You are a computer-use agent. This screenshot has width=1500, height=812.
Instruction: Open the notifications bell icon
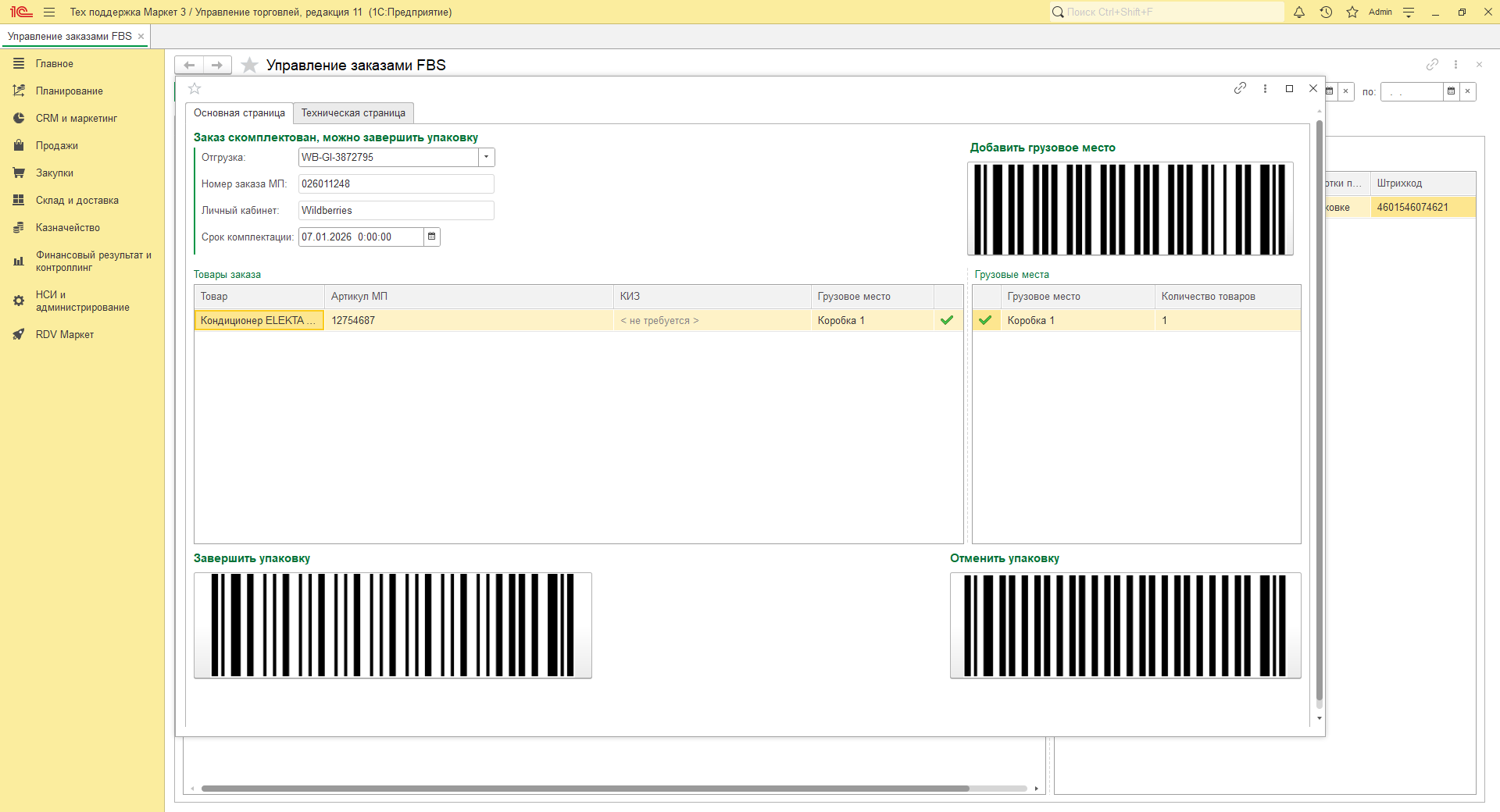[x=1299, y=12]
